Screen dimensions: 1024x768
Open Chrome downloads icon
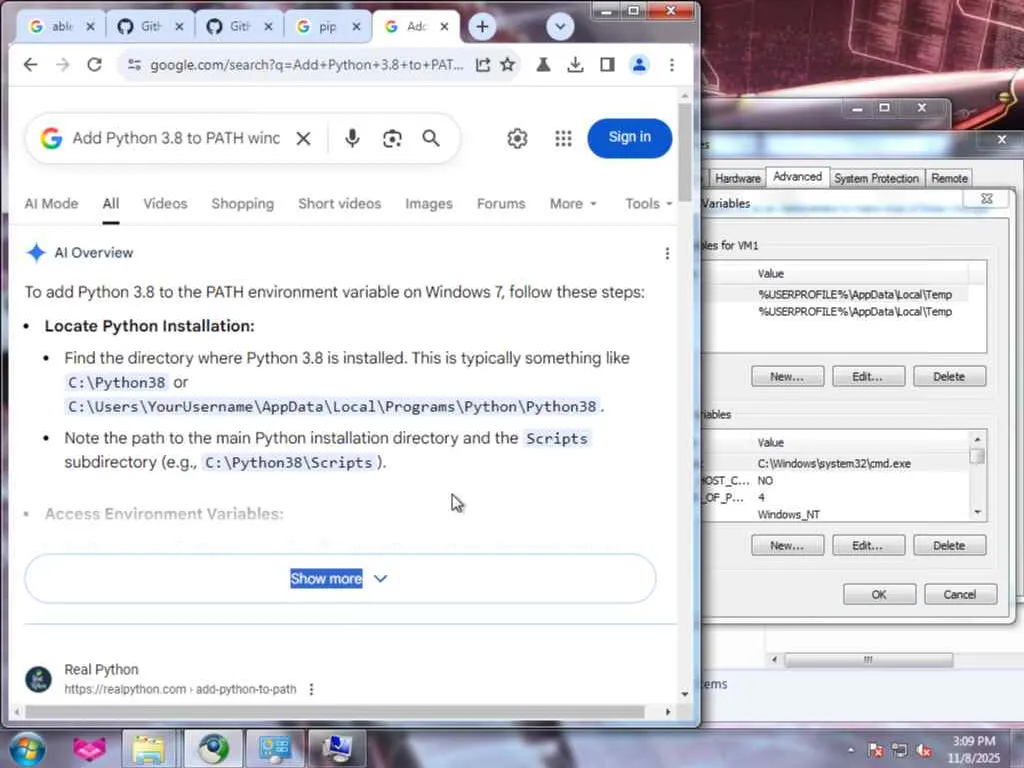click(575, 65)
